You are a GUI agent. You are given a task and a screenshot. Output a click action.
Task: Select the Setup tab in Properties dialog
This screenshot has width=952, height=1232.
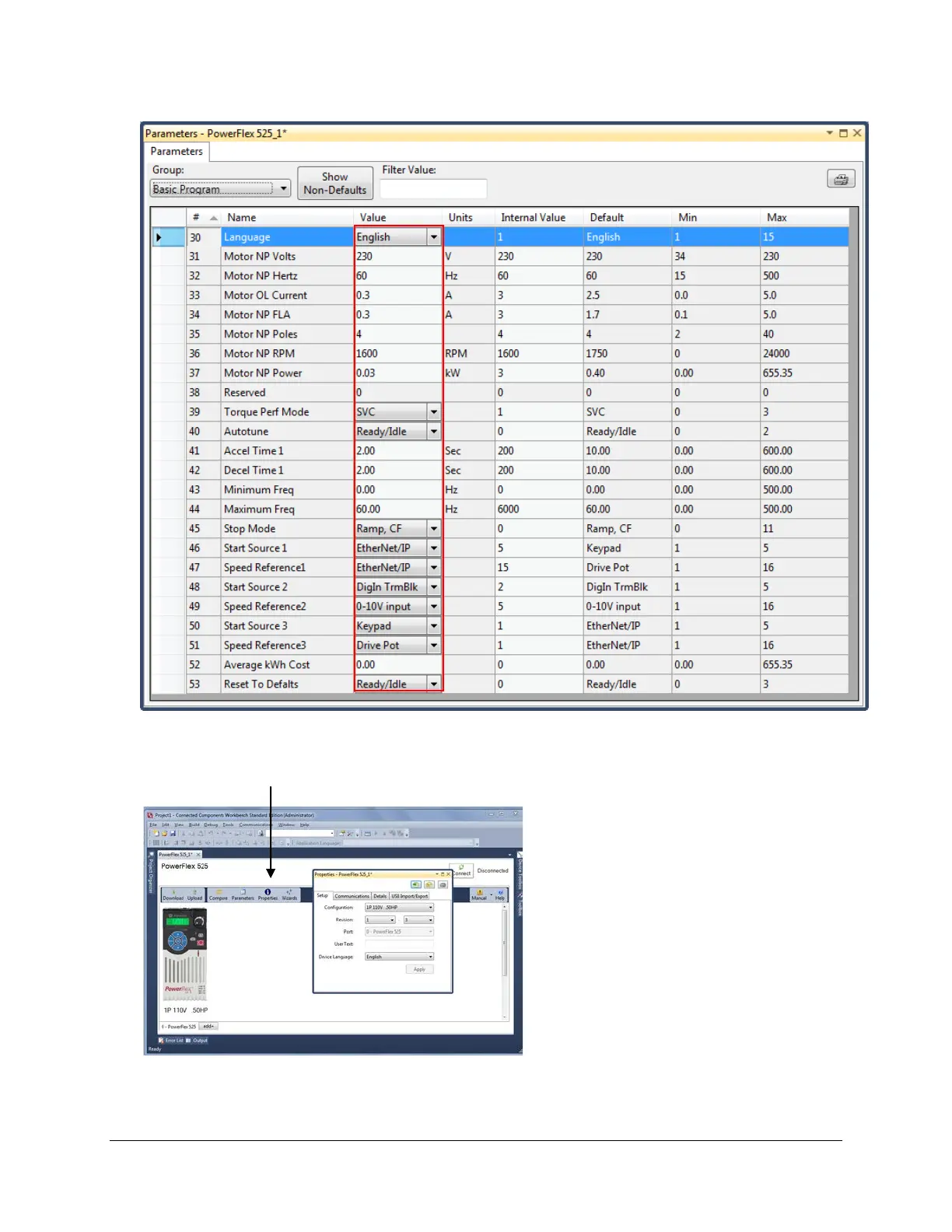pos(322,896)
